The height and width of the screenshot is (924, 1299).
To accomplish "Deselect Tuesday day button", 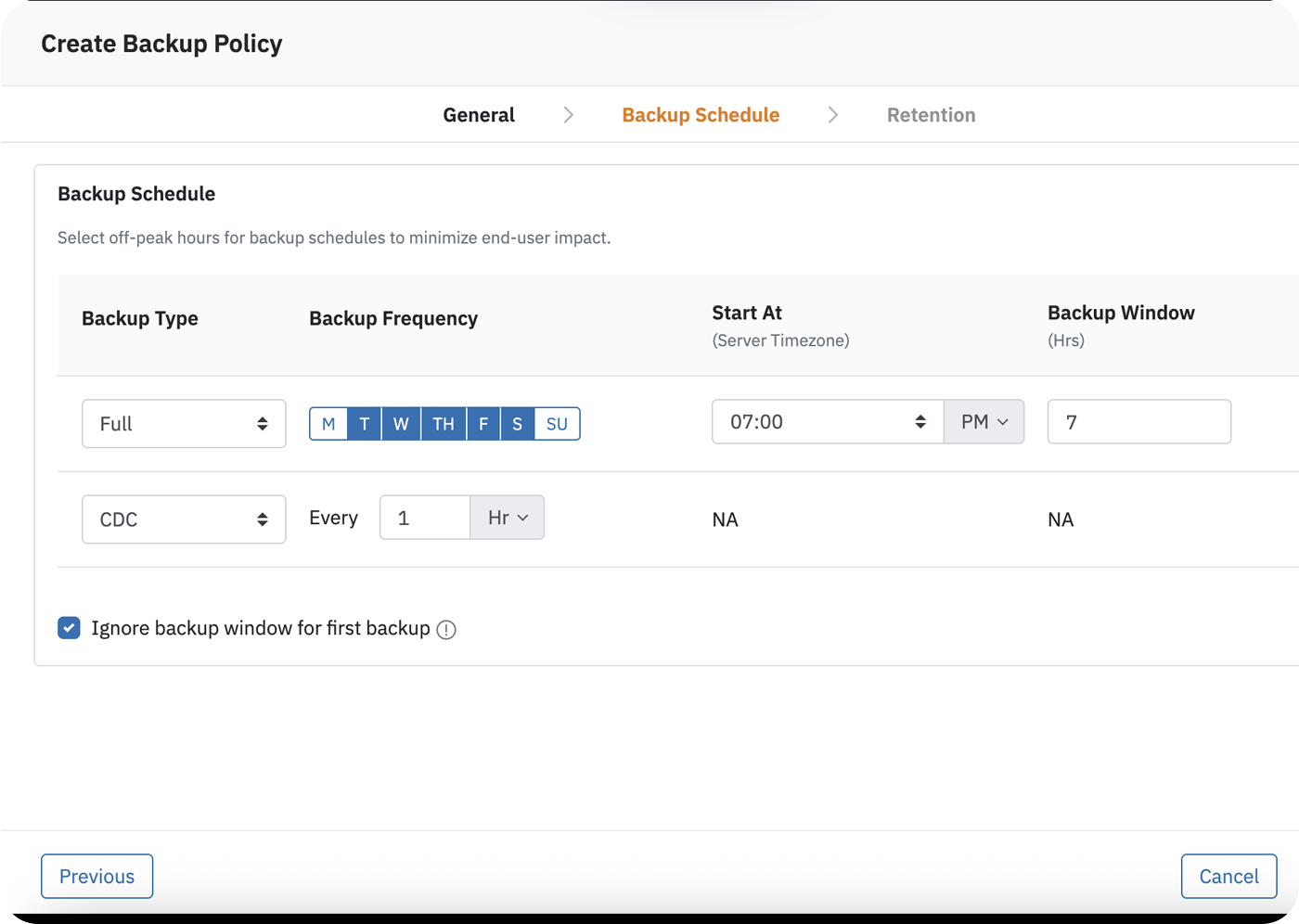I will pyautogui.click(x=365, y=424).
